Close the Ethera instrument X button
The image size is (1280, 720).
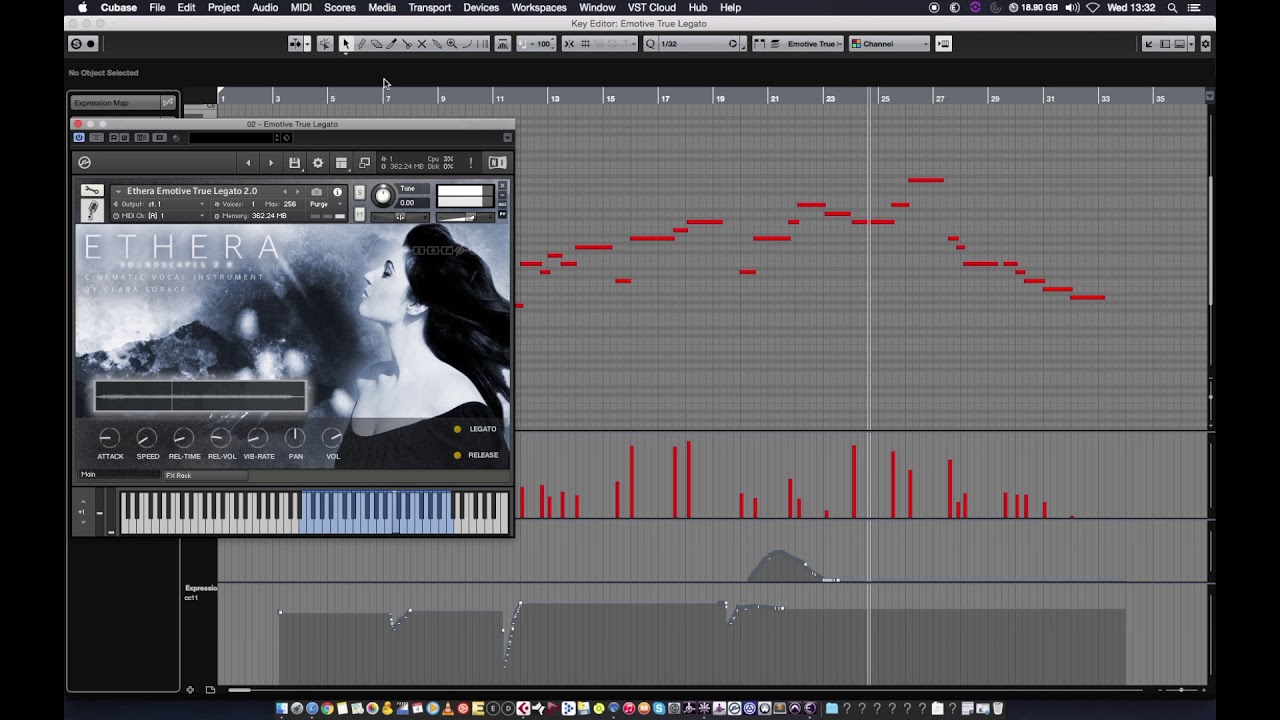coord(502,187)
